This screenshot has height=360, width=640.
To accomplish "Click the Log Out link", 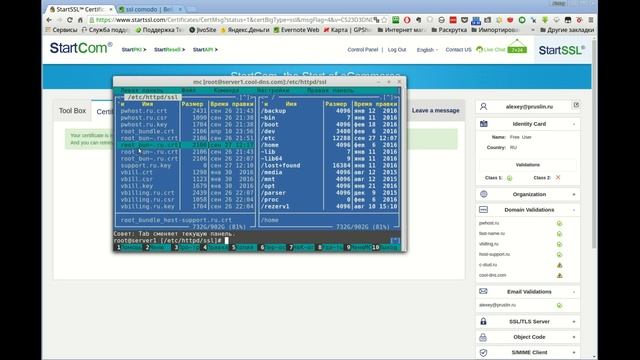I will 397,49.
